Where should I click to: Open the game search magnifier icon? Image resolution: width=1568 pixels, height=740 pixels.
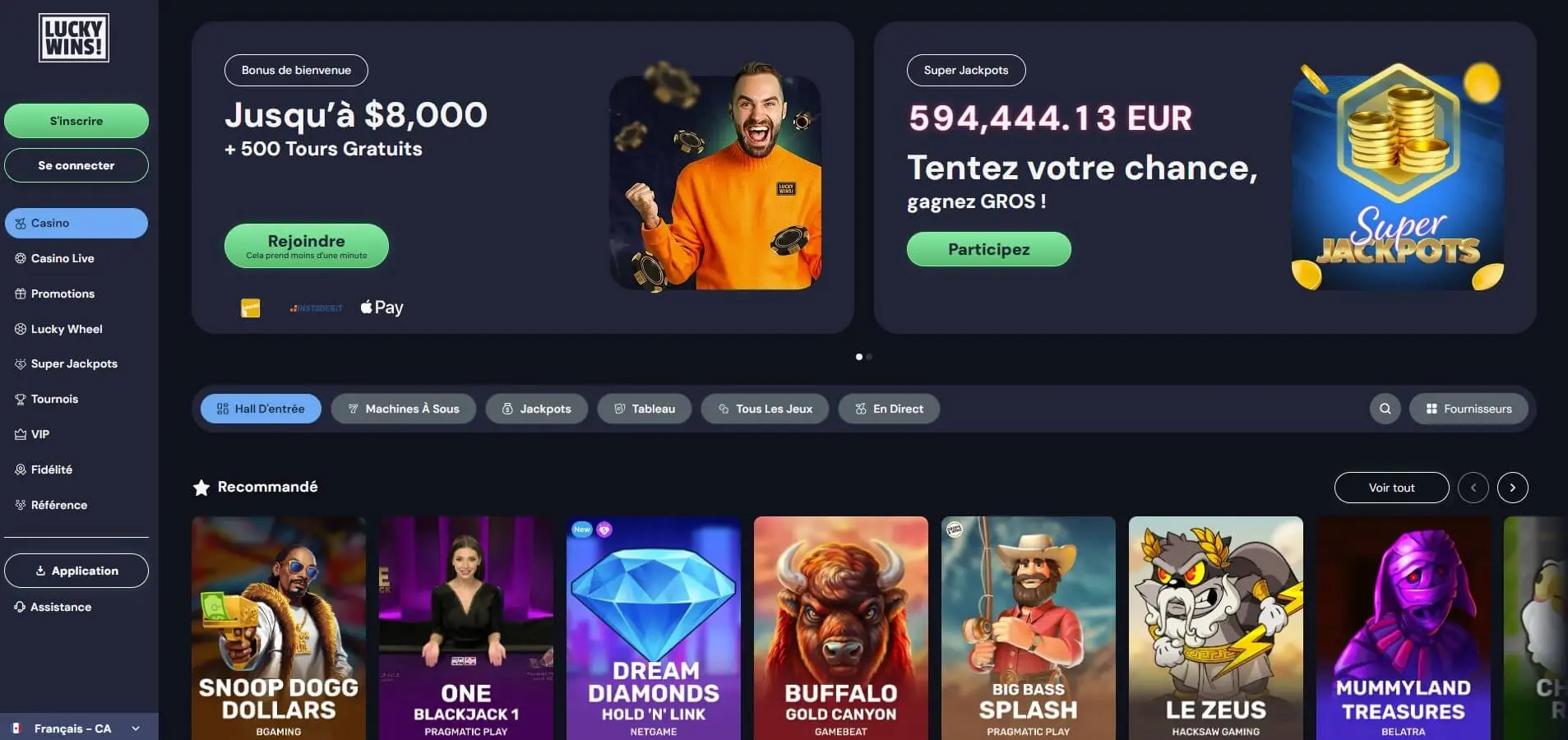click(x=1385, y=409)
